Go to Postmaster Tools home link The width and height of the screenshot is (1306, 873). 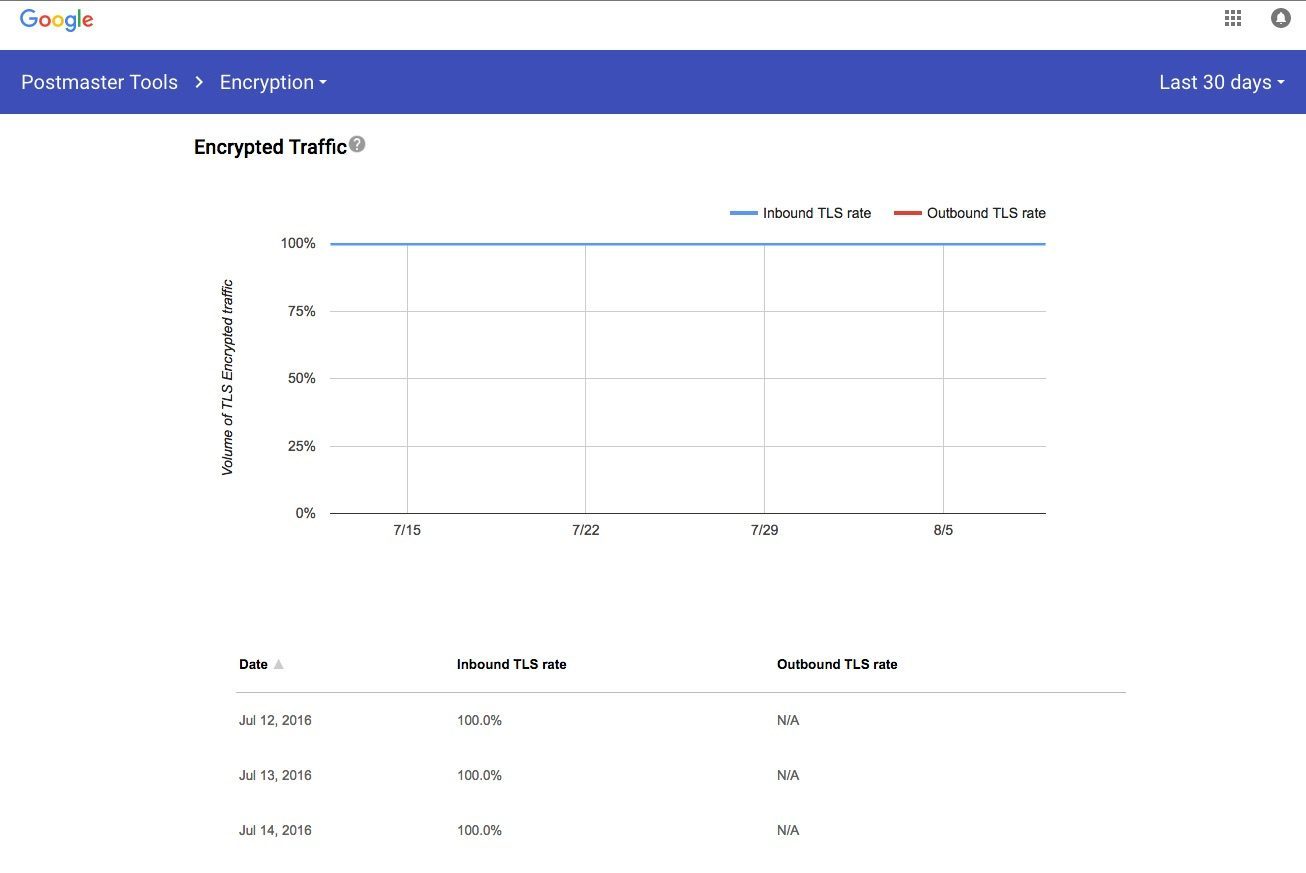99,82
